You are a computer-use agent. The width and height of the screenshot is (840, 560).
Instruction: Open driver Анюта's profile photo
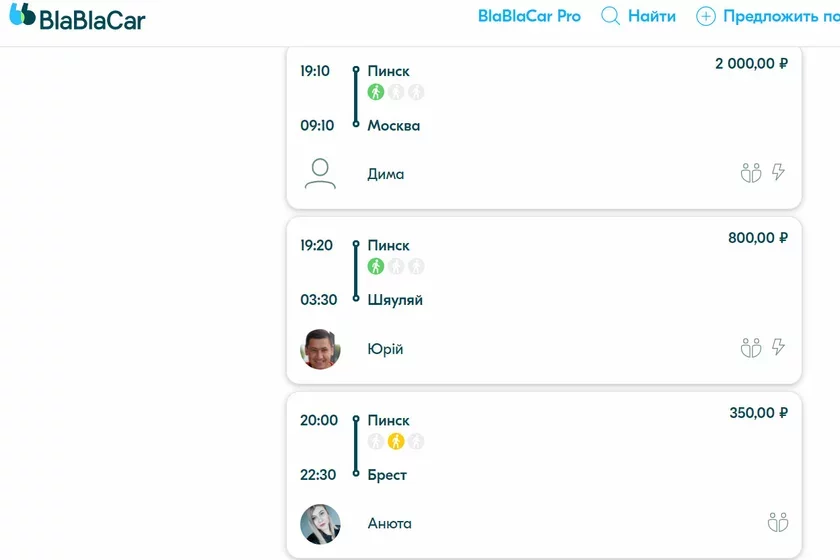click(320, 524)
